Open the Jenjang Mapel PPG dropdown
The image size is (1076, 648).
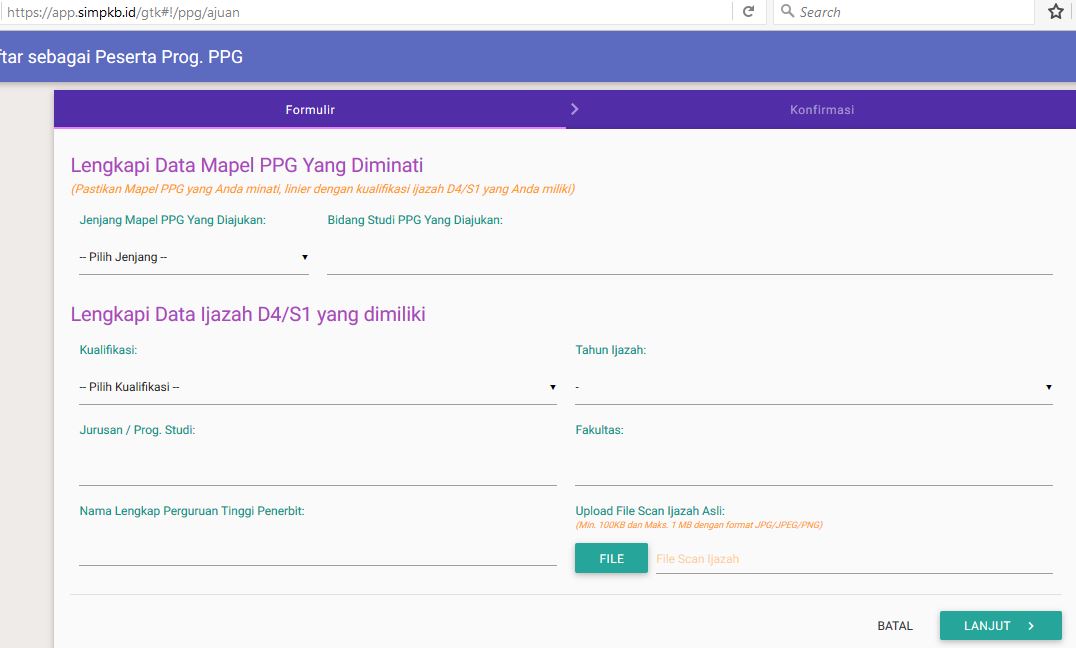pyautogui.click(x=193, y=256)
